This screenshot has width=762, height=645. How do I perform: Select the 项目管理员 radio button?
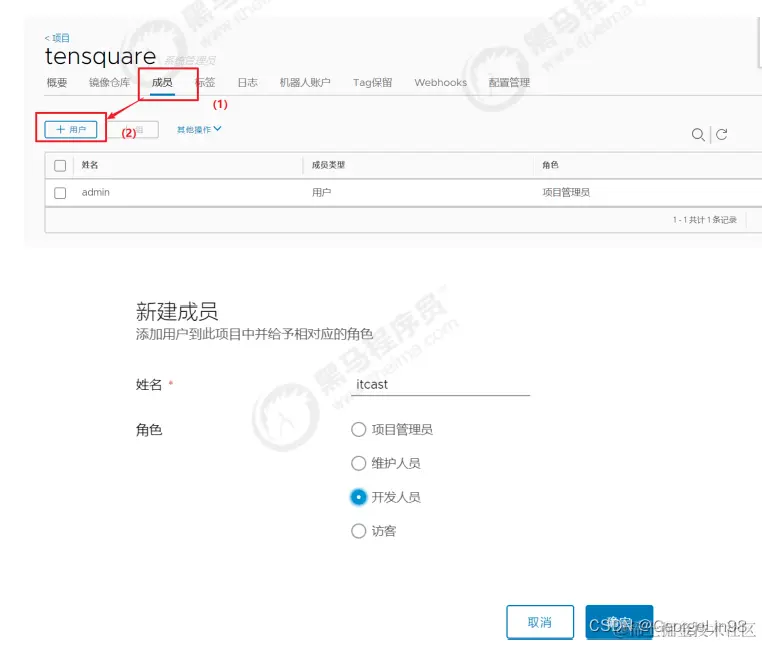(359, 430)
